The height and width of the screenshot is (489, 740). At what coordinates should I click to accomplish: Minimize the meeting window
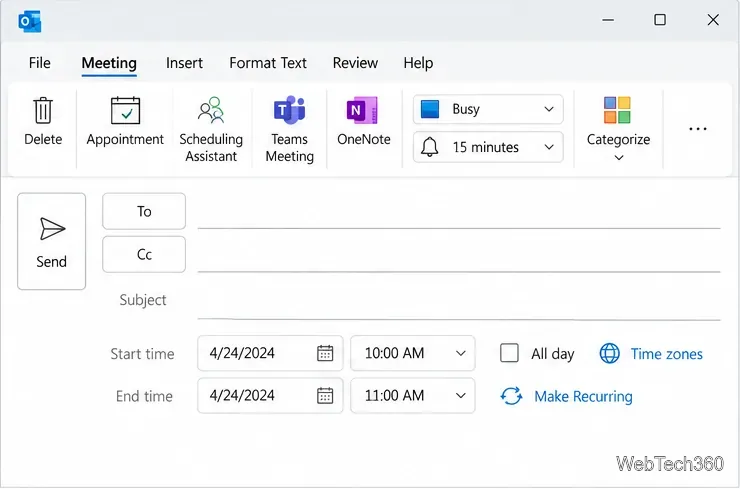point(608,20)
